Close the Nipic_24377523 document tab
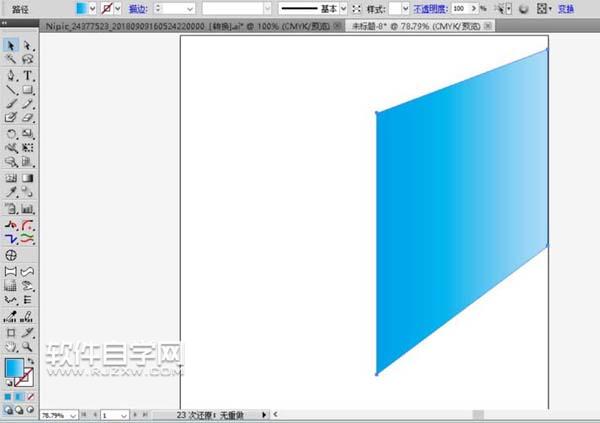The height and width of the screenshot is (423, 600). (x=337, y=26)
